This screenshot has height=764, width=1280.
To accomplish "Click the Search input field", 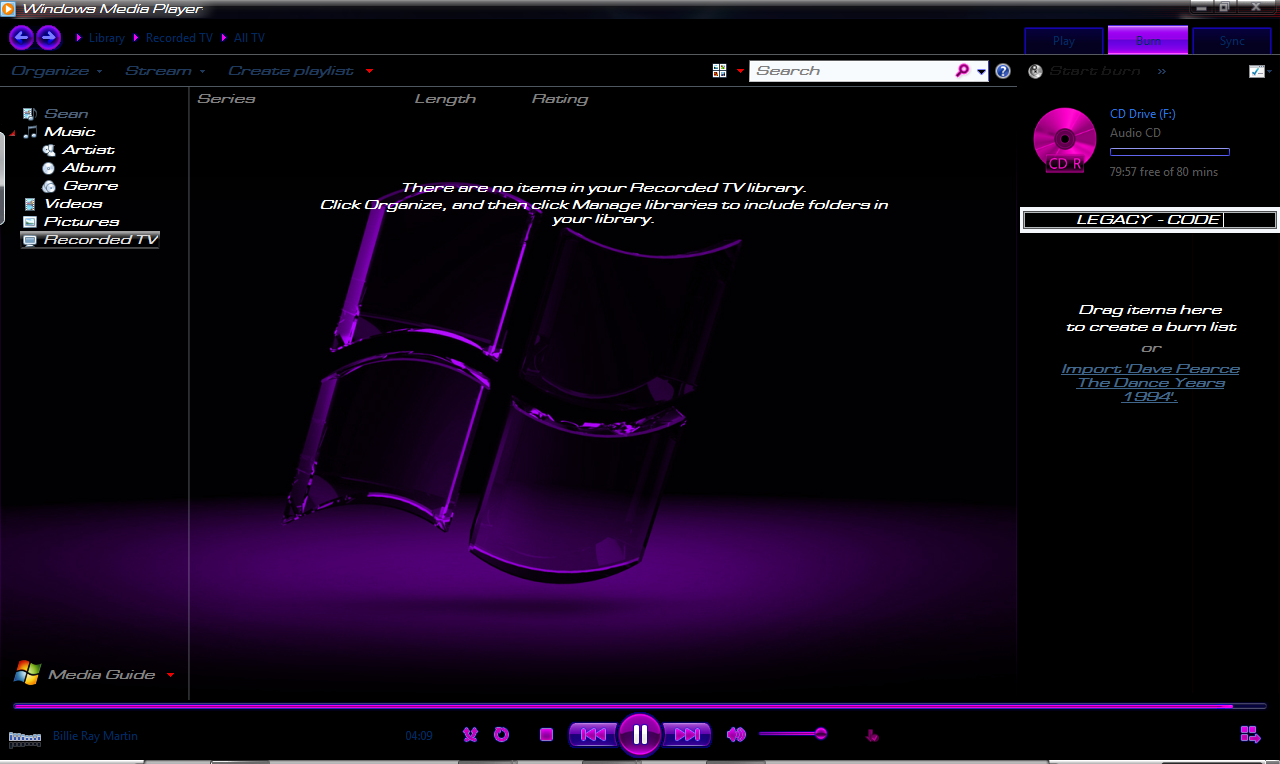I will pyautogui.click(x=851, y=71).
